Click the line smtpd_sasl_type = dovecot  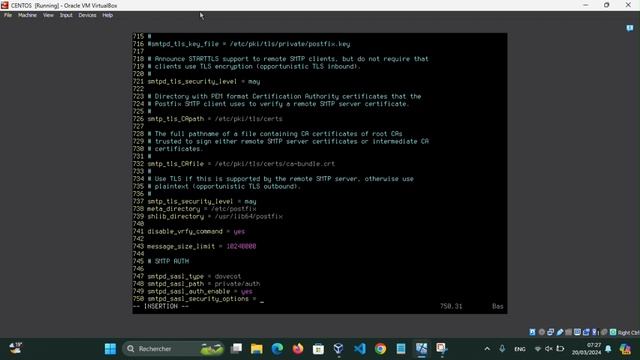pyautogui.click(x=194, y=276)
